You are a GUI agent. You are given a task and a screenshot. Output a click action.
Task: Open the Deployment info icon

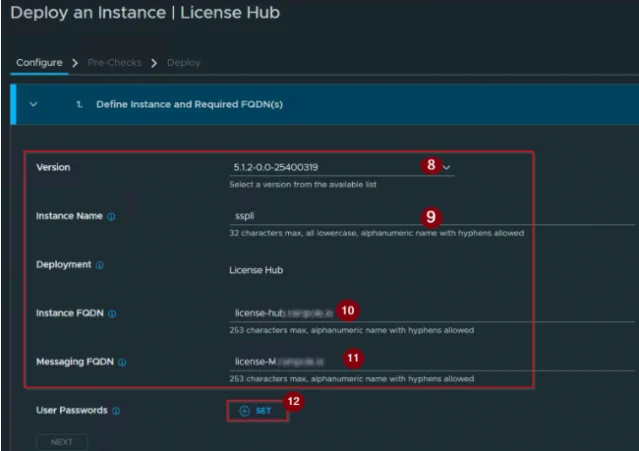pyautogui.click(x=100, y=265)
